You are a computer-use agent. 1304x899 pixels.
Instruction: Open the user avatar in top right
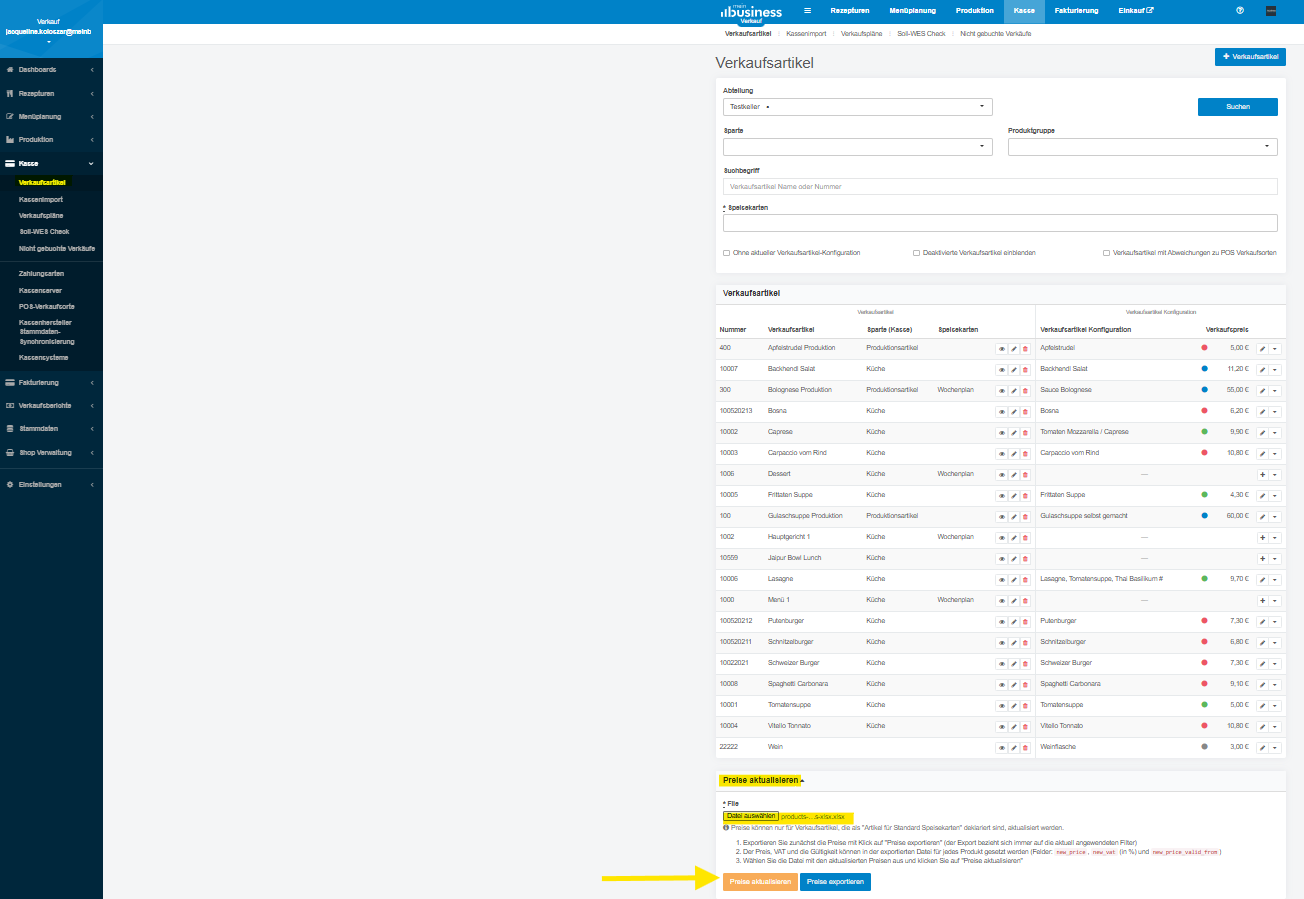(x=1271, y=11)
